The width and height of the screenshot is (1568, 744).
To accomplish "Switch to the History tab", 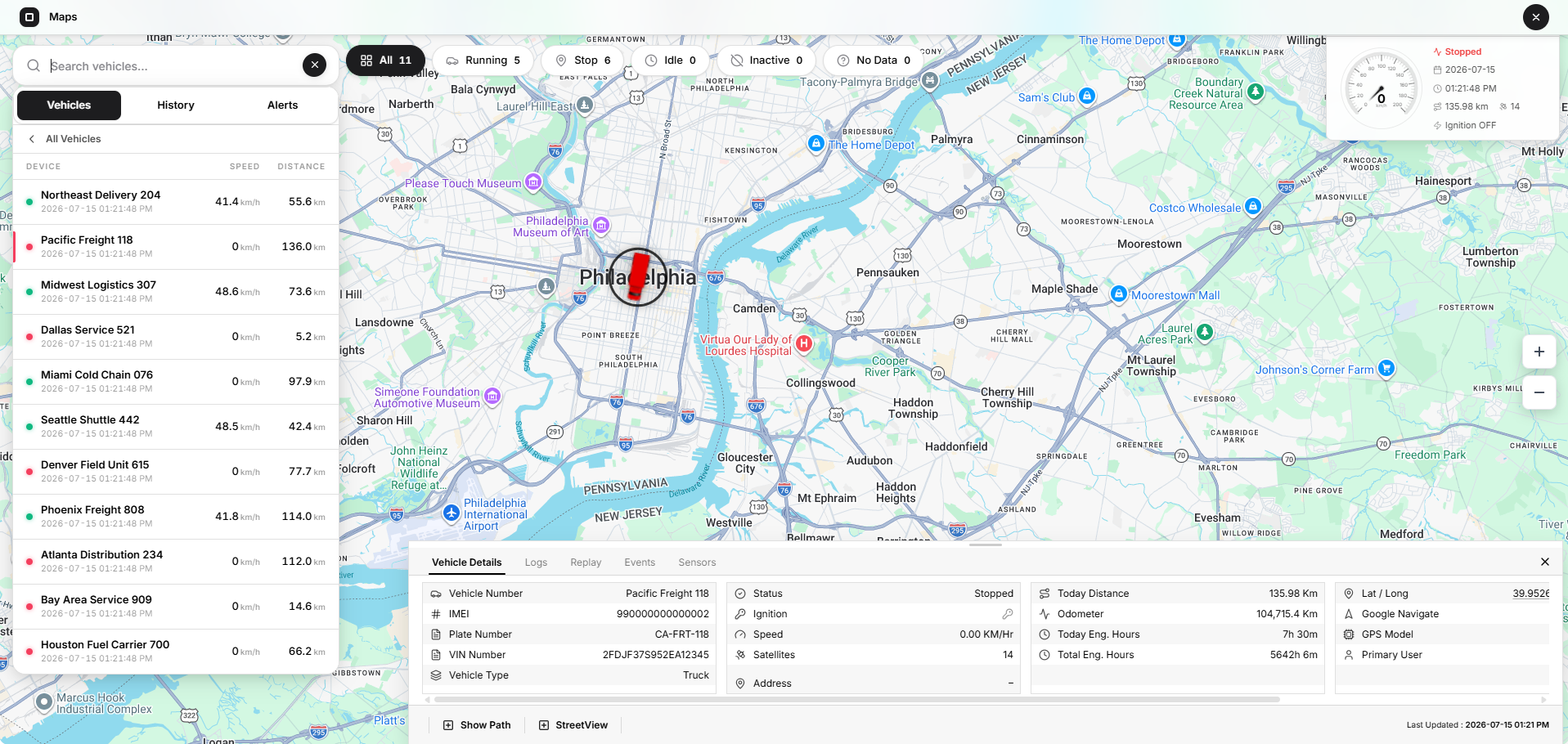I will click(176, 105).
